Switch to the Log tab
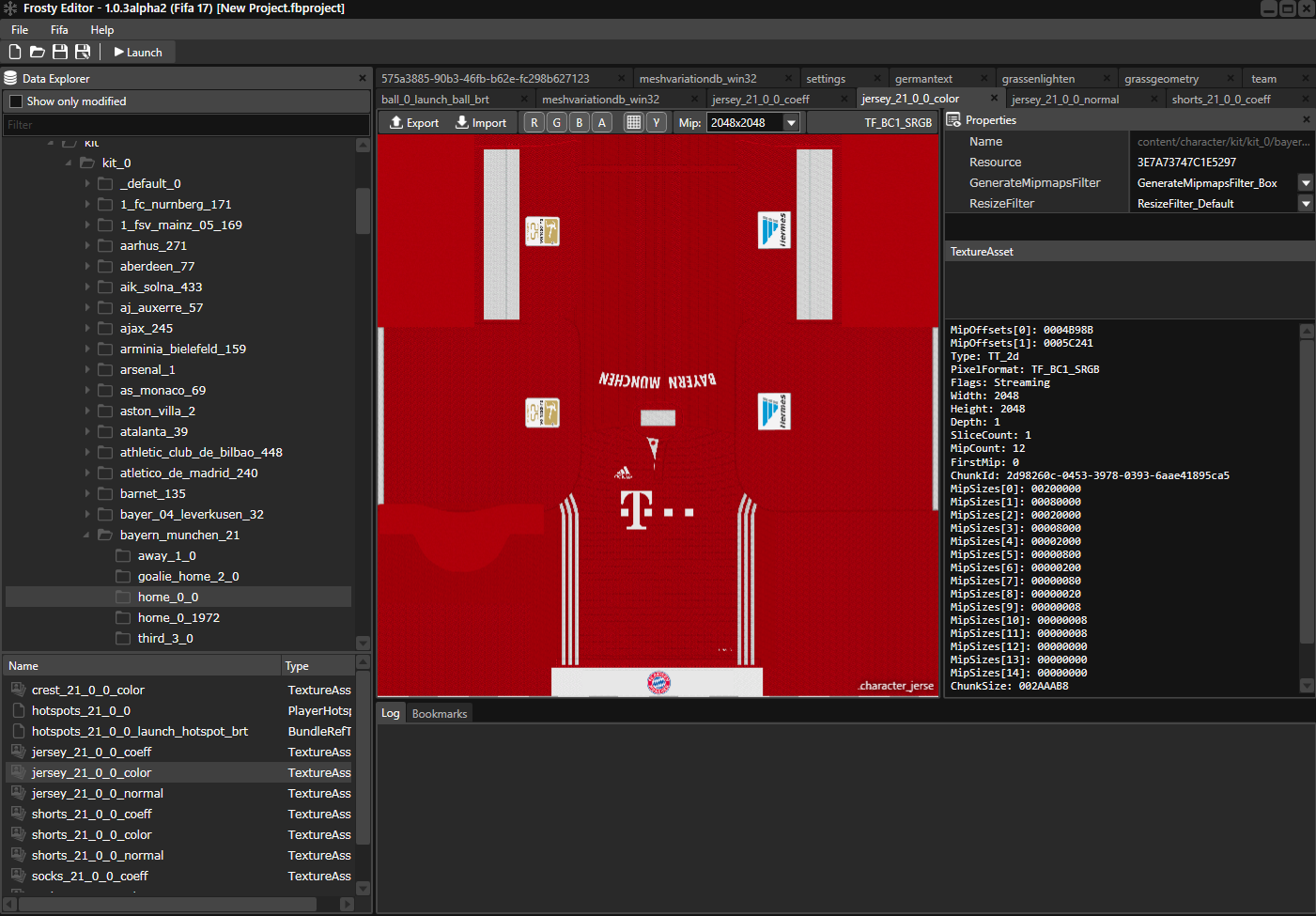The image size is (1316, 916). point(391,713)
